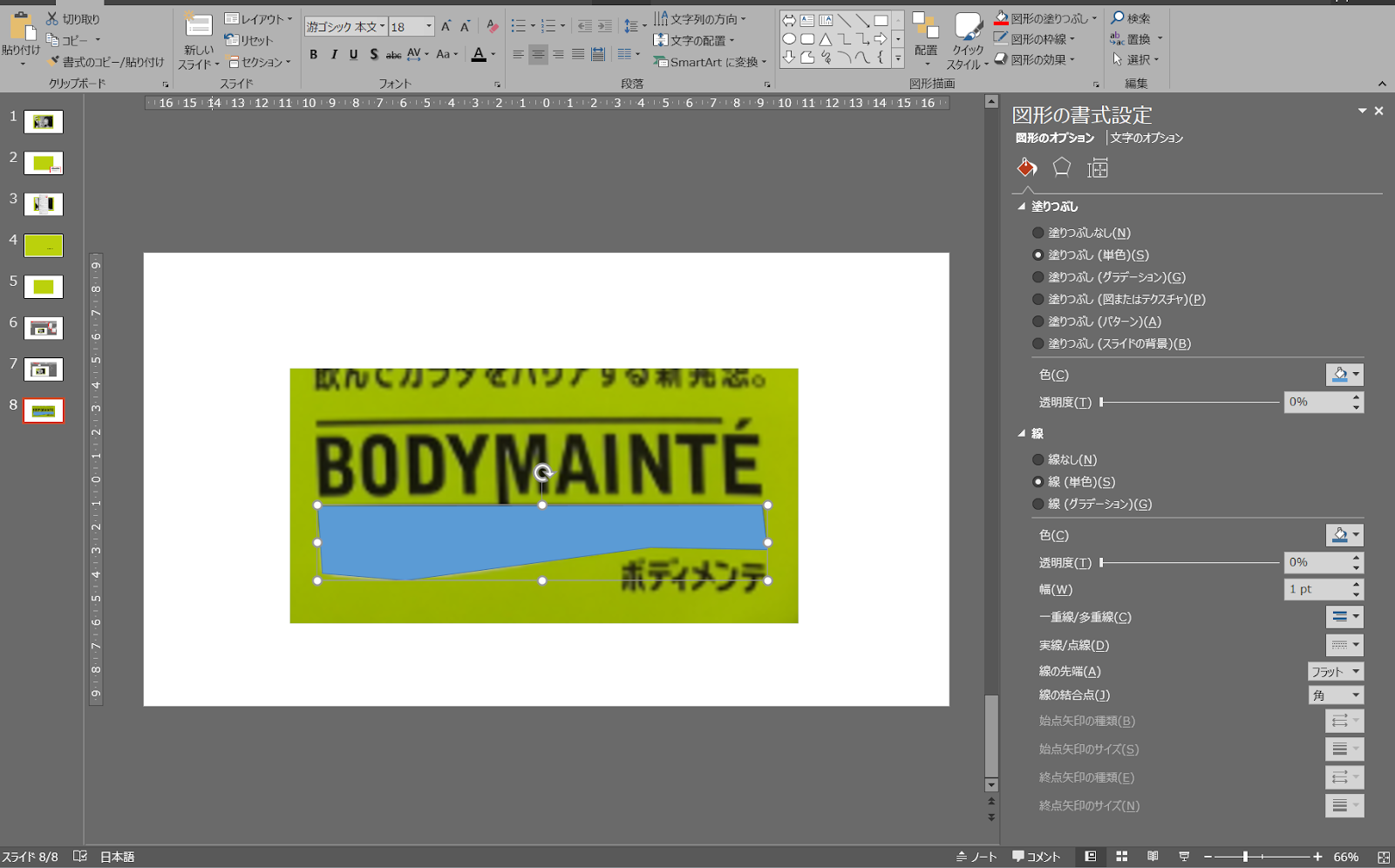Select slide 4 thumbnail
1395x868 pixels.
[x=44, y=246]
